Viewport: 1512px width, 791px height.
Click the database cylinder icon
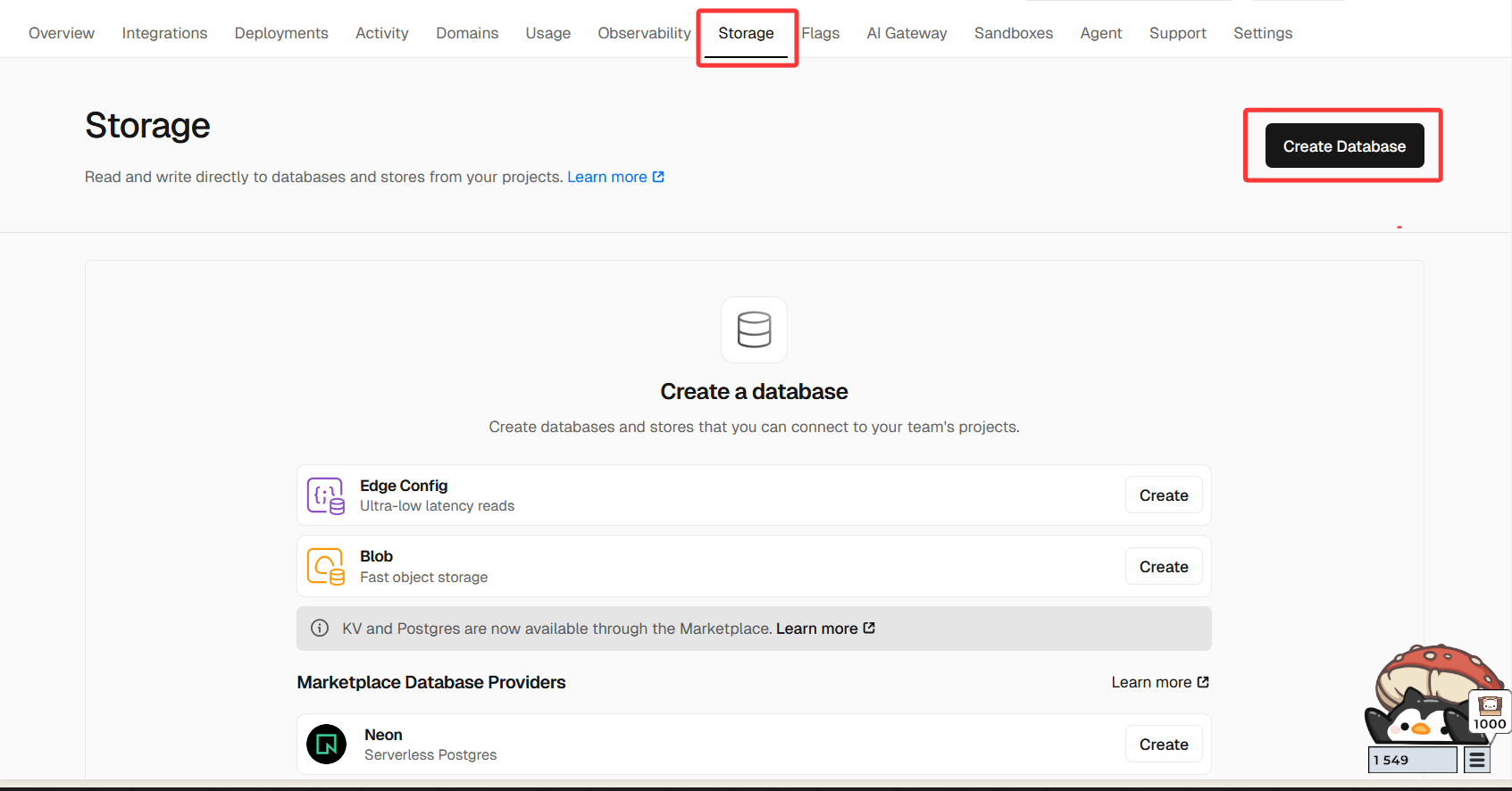click(754, 329)
